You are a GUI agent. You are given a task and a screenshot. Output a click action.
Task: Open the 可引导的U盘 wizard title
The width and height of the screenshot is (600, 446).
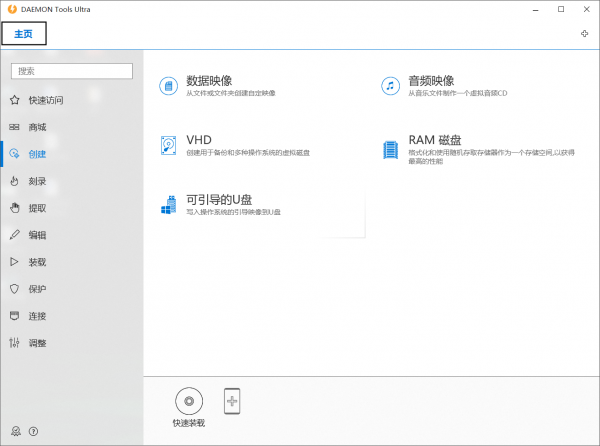tap(219, 200)
